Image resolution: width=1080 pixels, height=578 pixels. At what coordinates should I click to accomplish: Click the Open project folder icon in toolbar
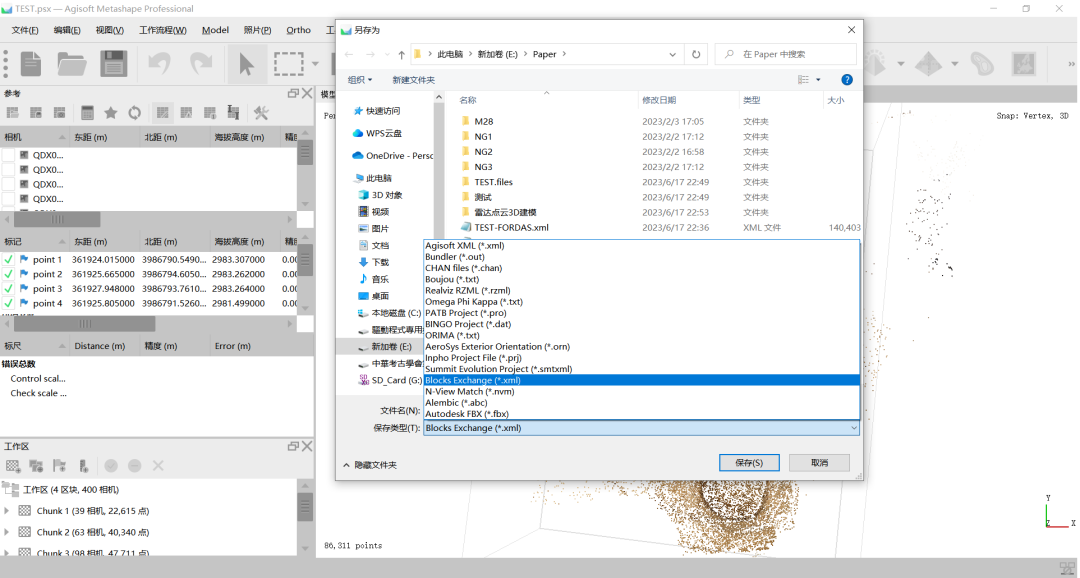(x=72, y=63)
